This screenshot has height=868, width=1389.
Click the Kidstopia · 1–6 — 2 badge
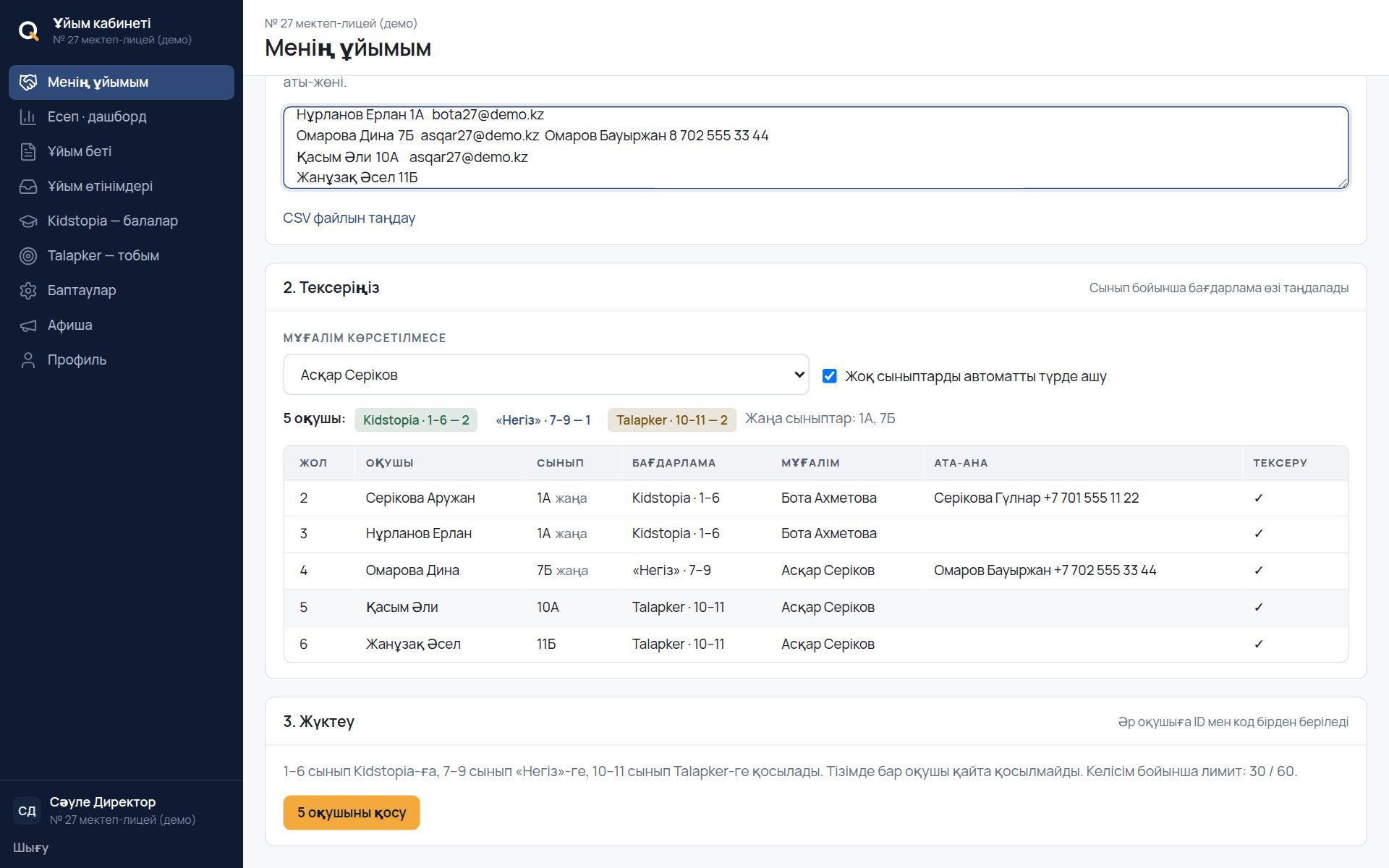point(416,420)
